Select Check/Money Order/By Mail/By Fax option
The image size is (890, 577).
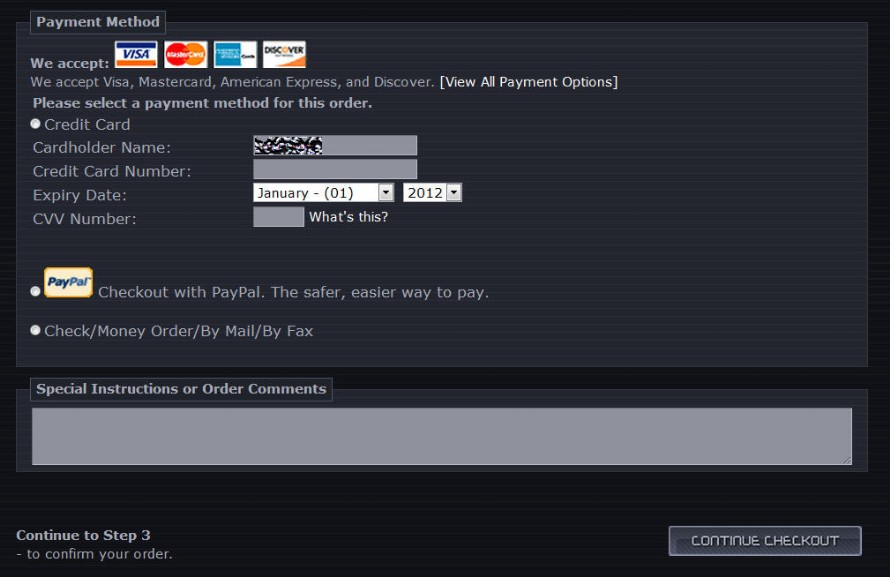click(x=35, y=330)
